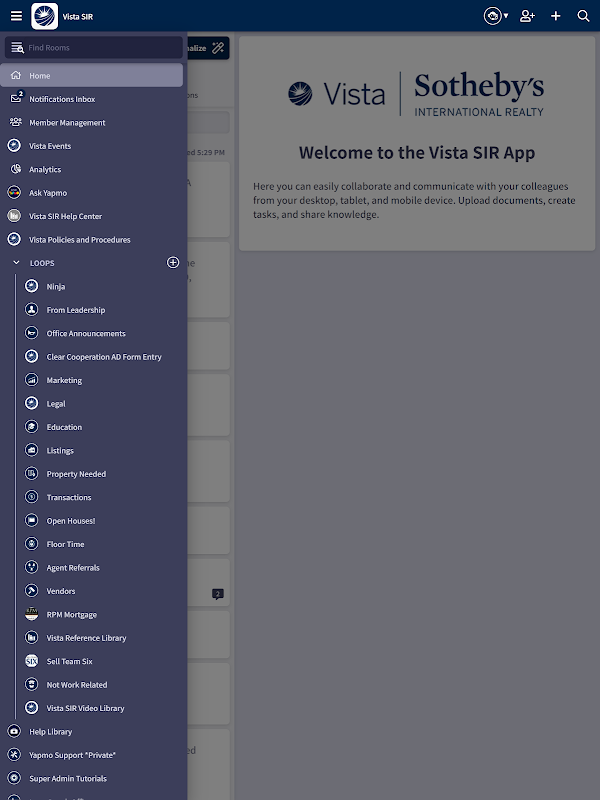
Task: Open the search magnifier icon
Action: click(583, 16)
